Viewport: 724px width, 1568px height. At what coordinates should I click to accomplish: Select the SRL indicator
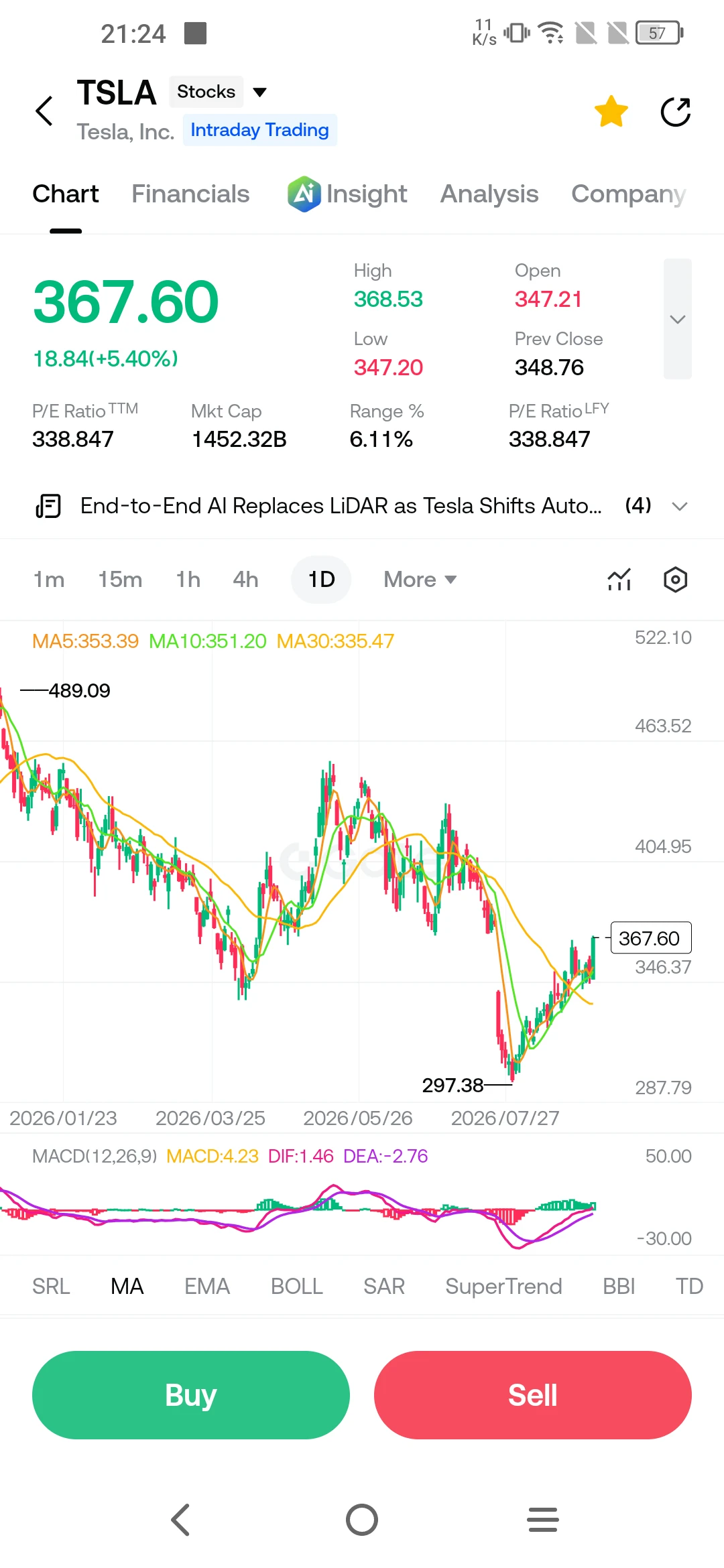[51, 1287]
